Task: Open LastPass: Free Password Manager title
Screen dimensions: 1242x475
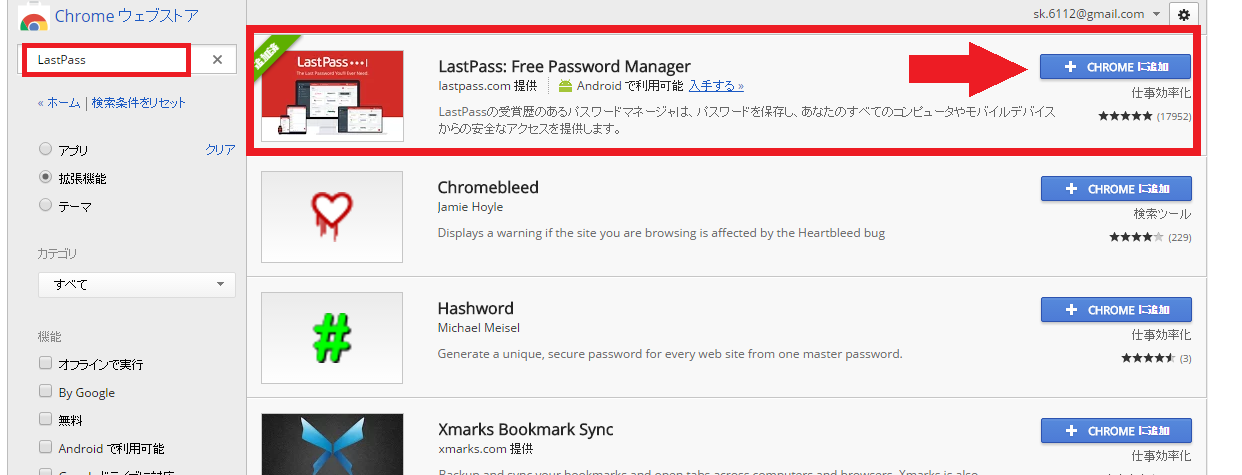Action: pyautogui.click(x=564, y=67)
